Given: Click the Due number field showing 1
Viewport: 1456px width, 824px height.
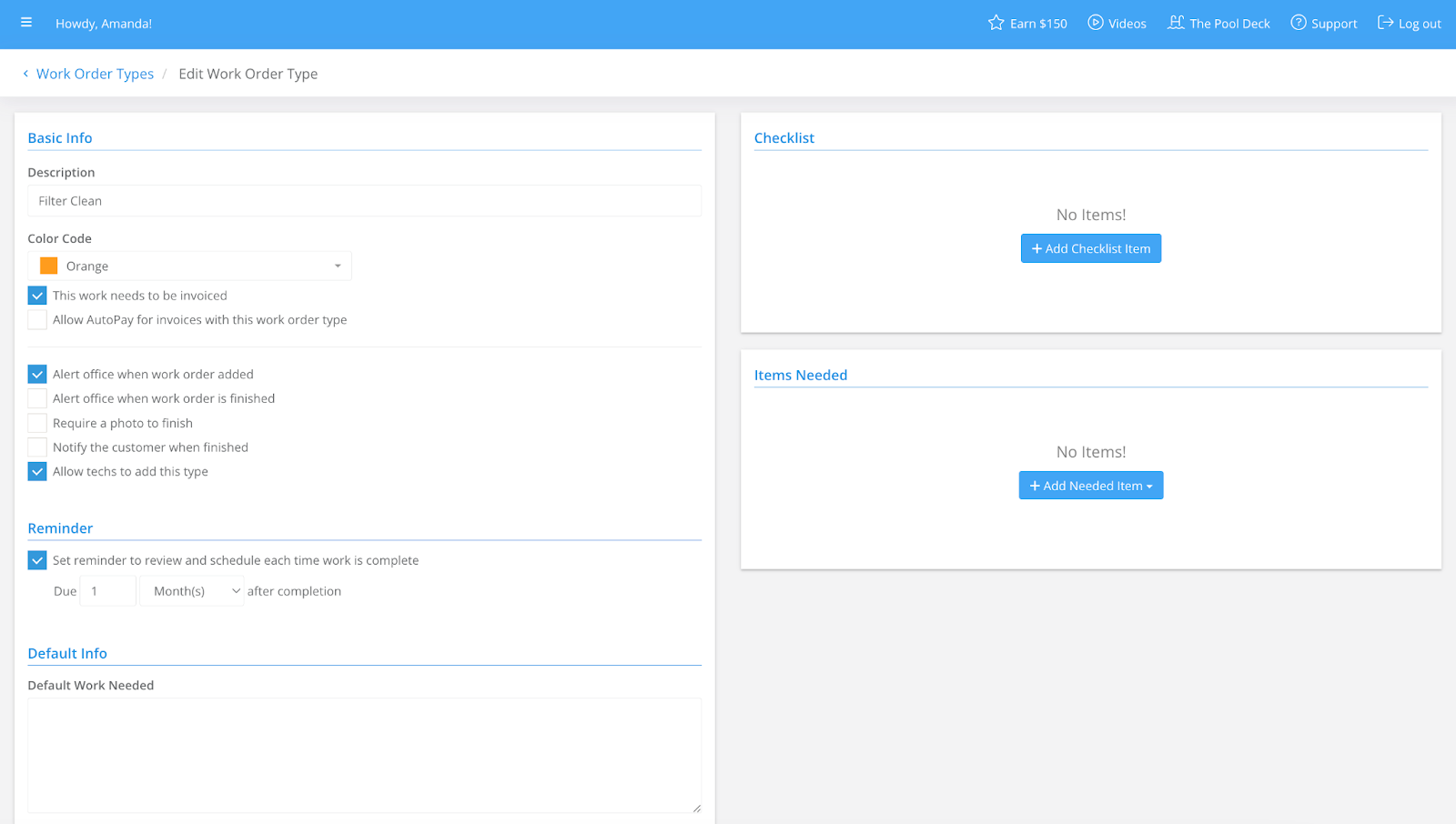Looking at the screenshot, I should point(108,591).
